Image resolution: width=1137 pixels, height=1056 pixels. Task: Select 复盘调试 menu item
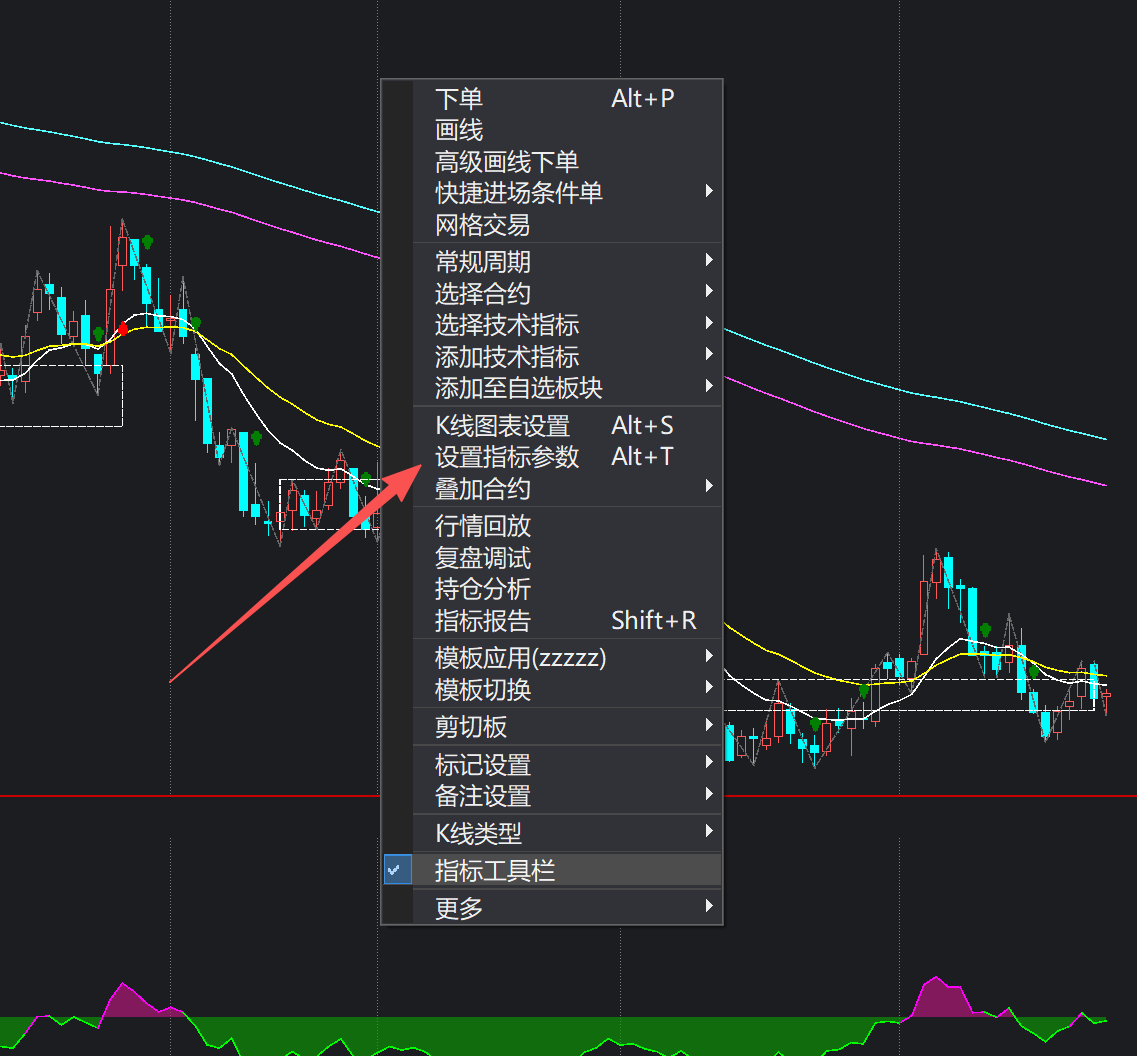pos(482,557)
